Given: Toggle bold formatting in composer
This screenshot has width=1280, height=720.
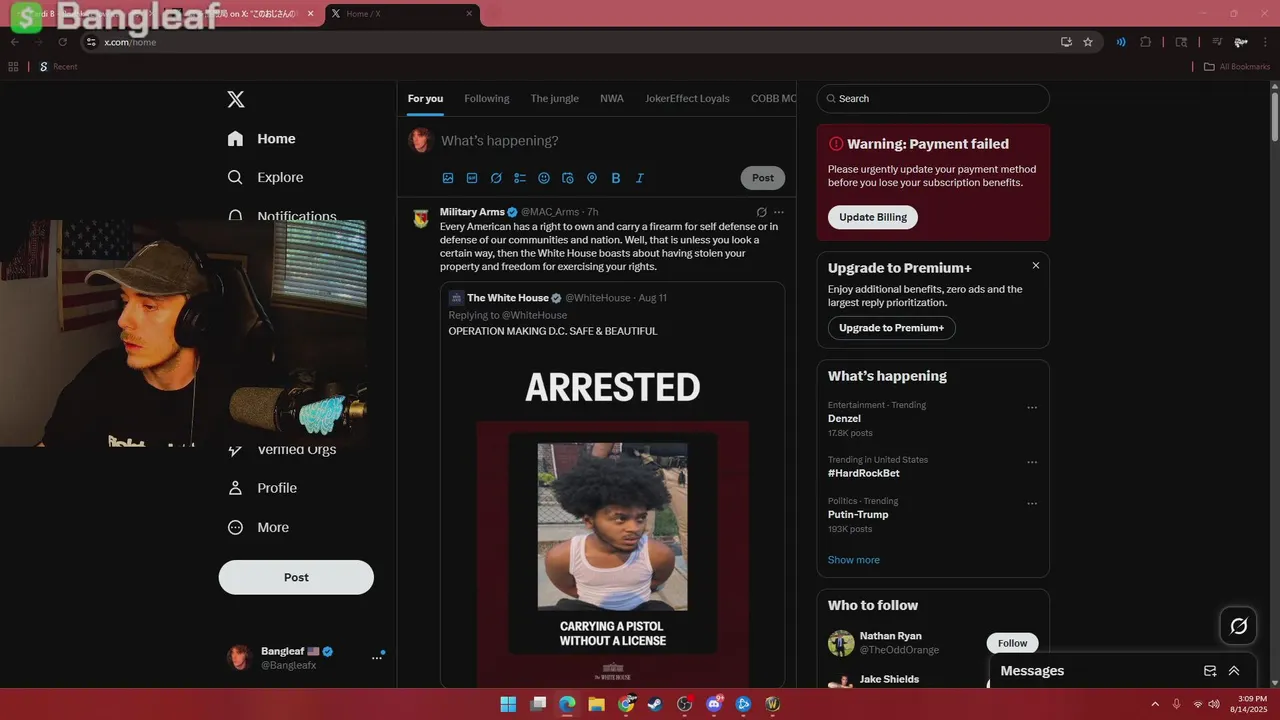Looking at the screenshot, I should 616,178.
